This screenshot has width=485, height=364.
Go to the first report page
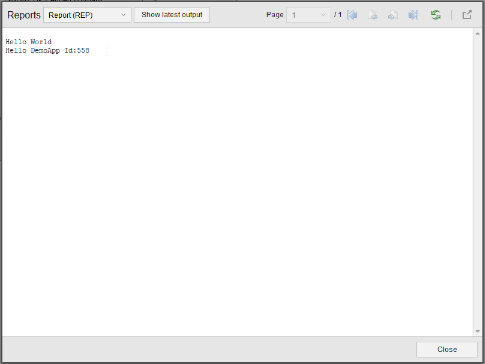click(x=352, y=15)
